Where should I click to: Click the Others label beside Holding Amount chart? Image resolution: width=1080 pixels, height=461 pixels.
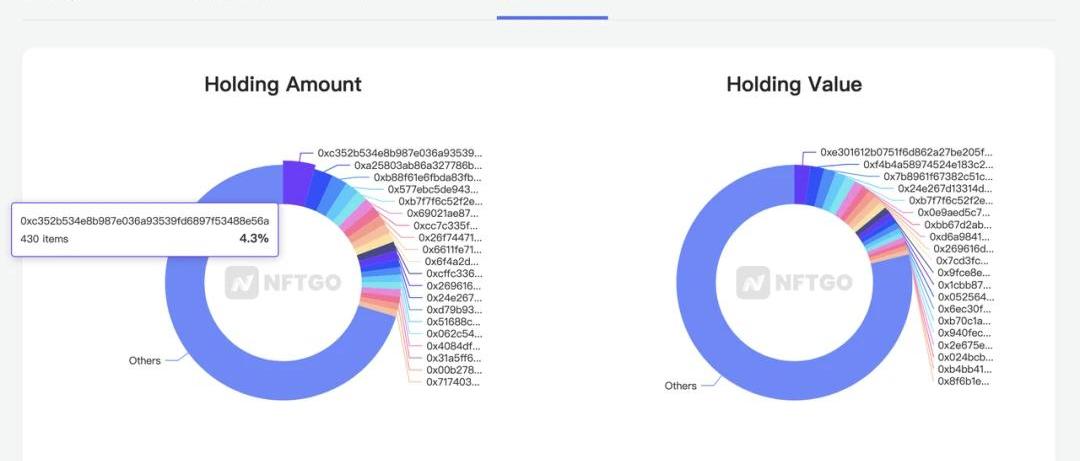(x=144, y=360)
